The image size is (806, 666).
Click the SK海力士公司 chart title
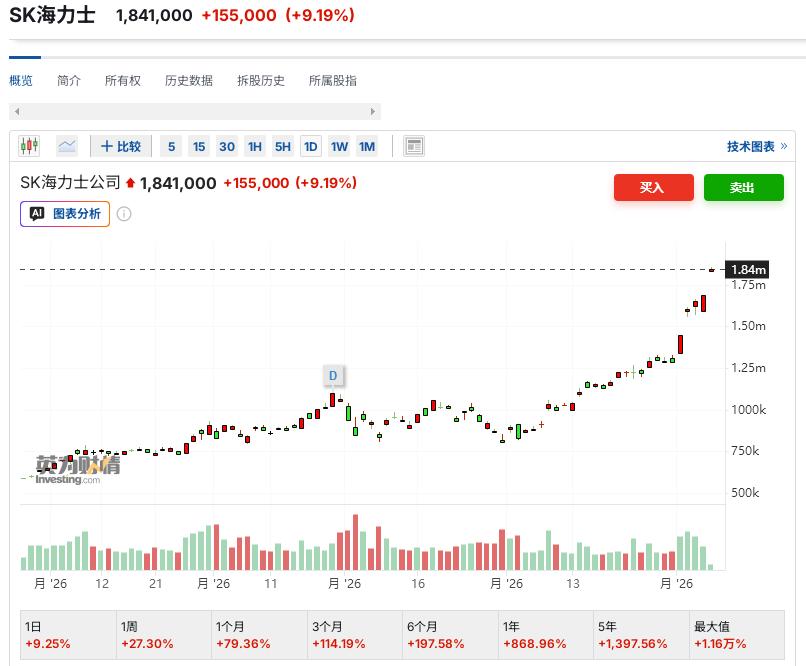(70, 182)
